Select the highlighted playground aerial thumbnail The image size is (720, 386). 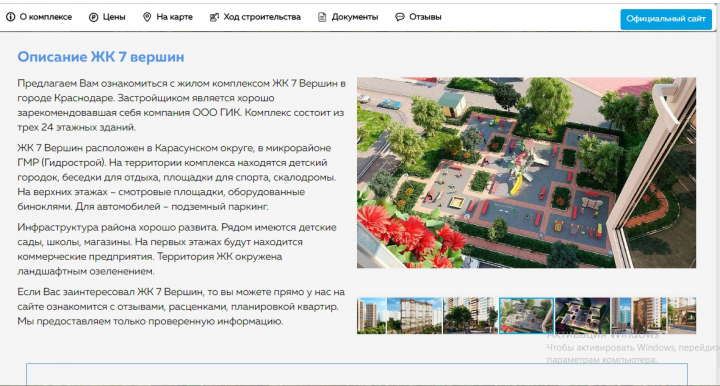(x=526, y=315)
